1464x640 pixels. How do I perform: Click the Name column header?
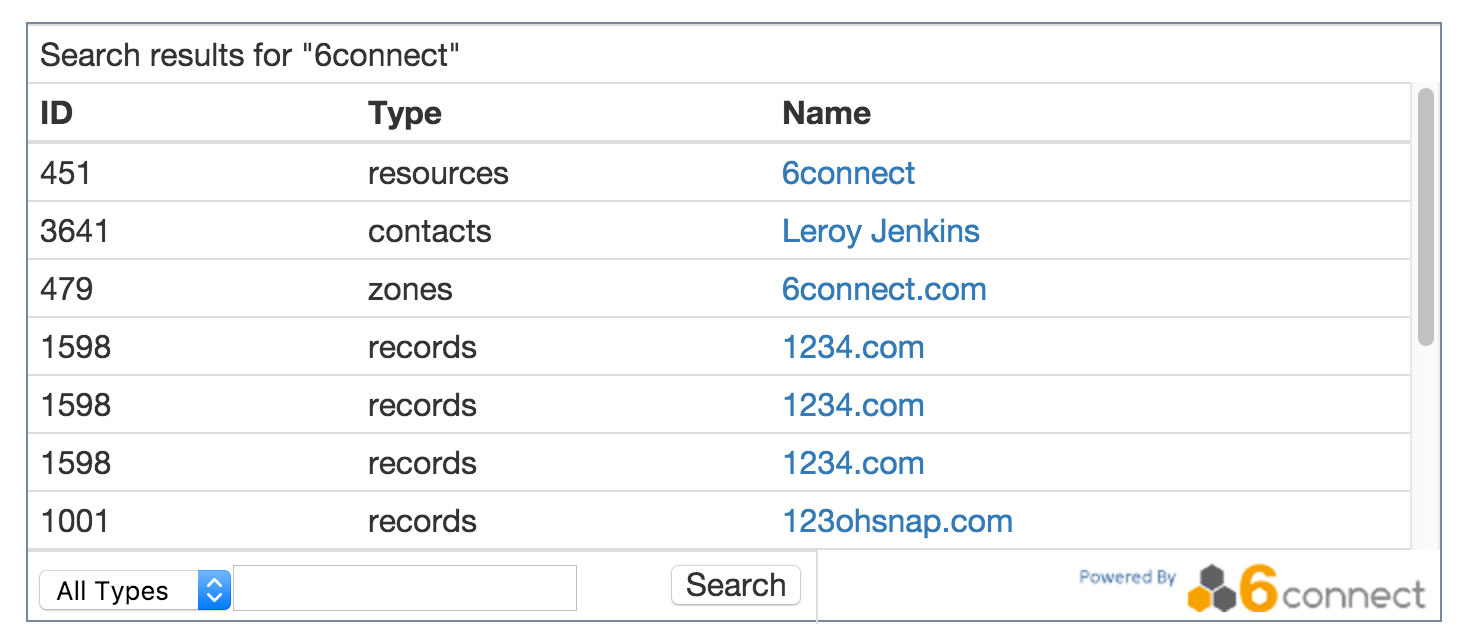point(826,113)
